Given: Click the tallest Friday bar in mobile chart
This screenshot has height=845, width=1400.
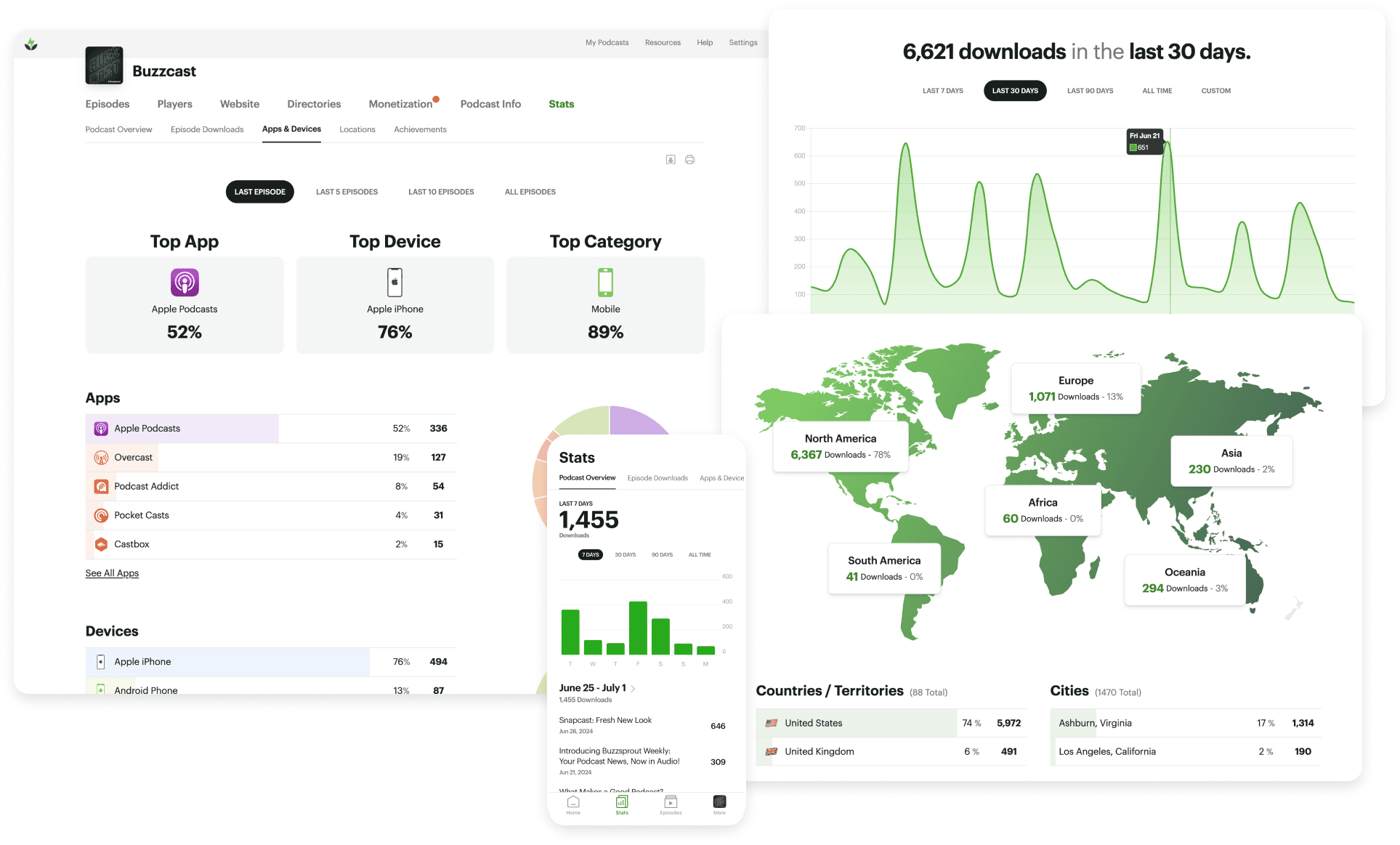Looking at the screenshot, I should coord(638,628).
